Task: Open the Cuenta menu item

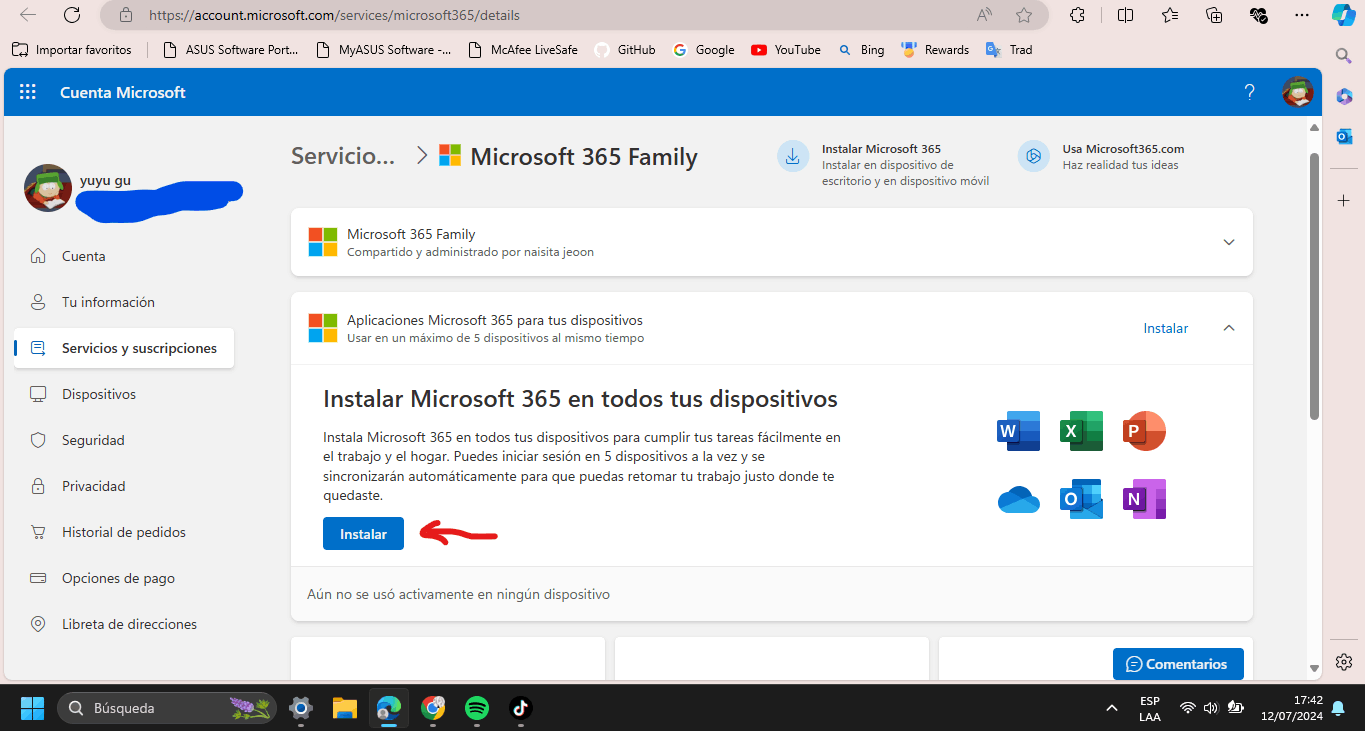Action: pos(123,256)
